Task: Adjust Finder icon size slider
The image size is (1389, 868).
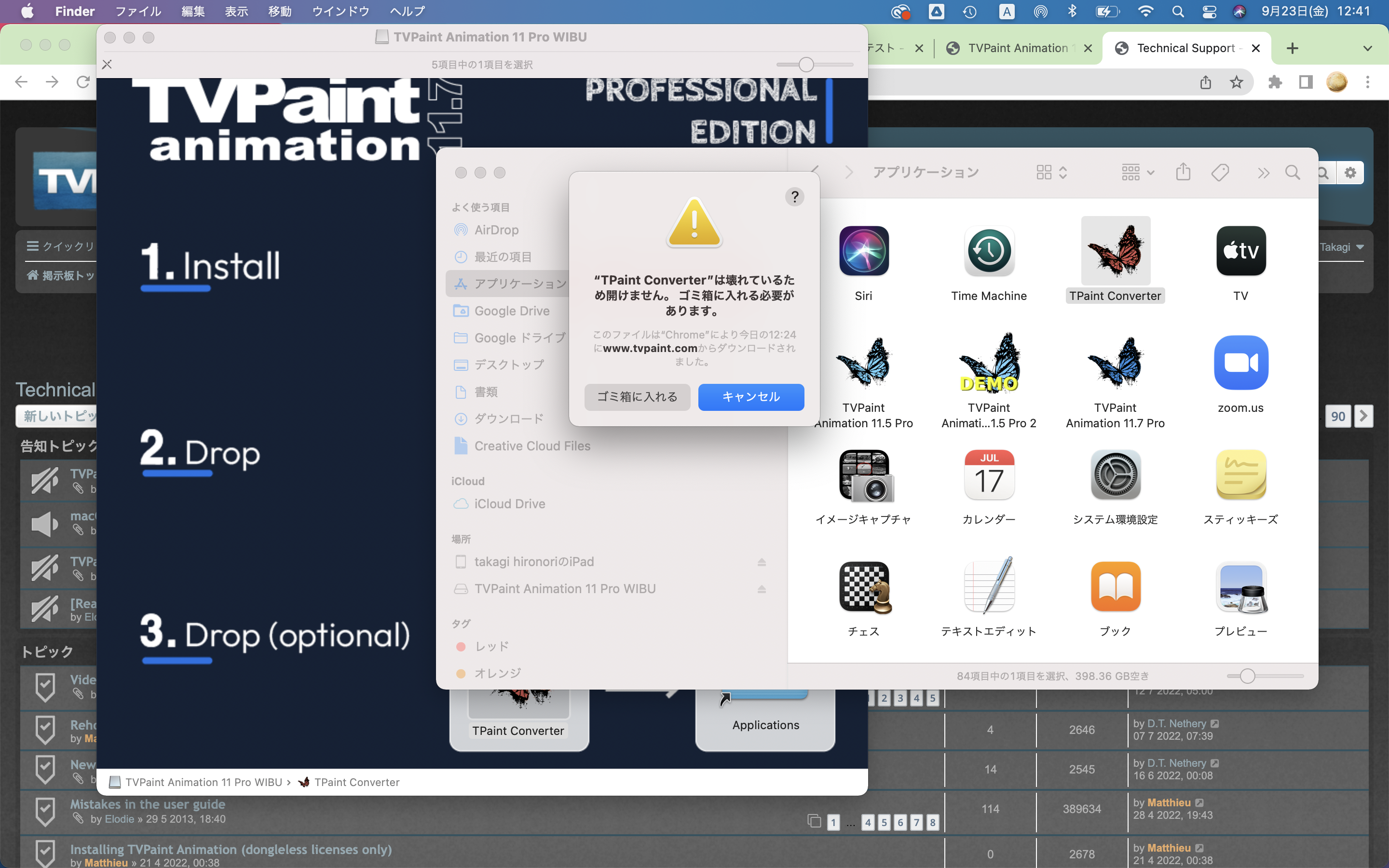Action: pyautogui.click(x=1247, y=676)
